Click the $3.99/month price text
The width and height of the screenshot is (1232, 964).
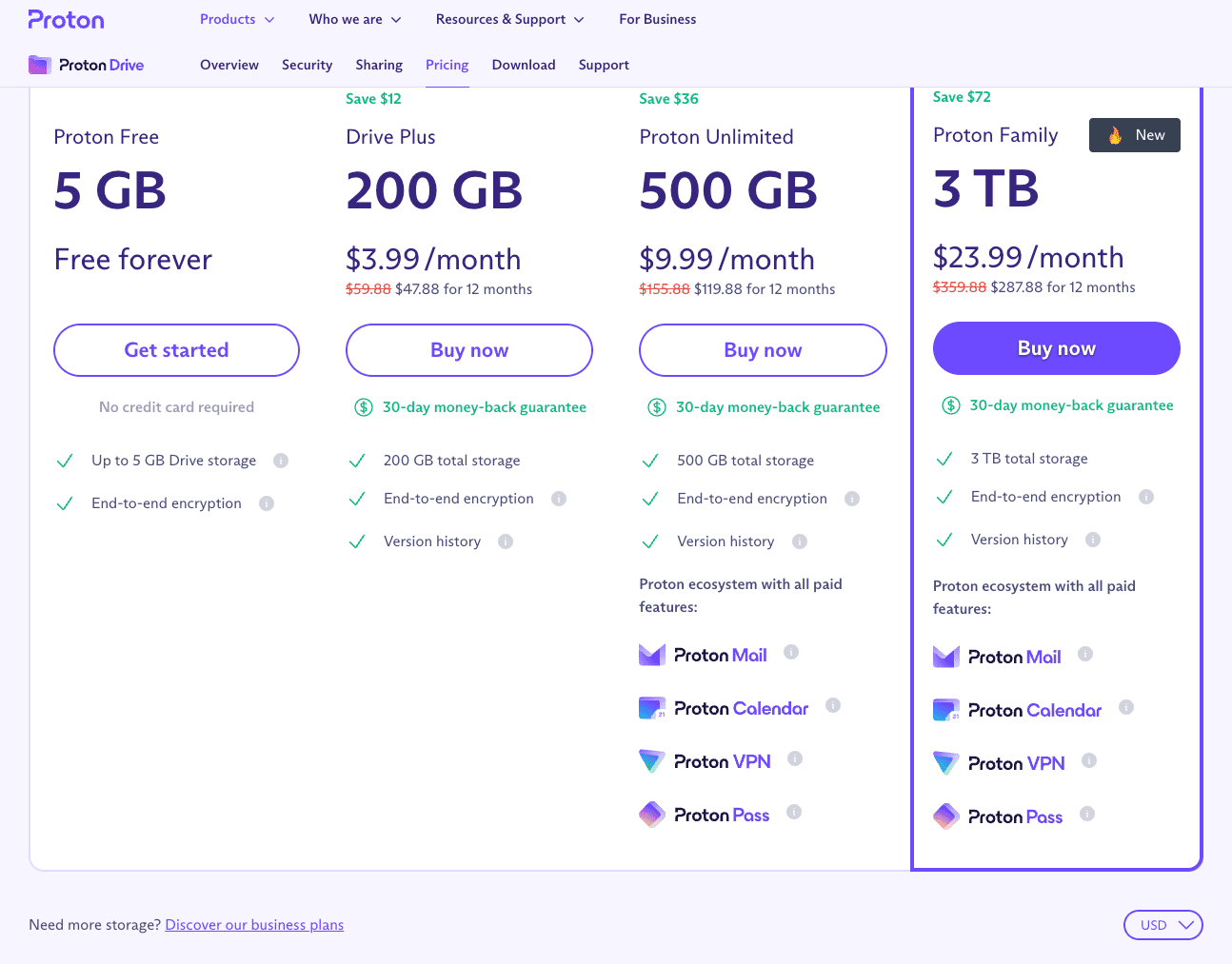433,259
